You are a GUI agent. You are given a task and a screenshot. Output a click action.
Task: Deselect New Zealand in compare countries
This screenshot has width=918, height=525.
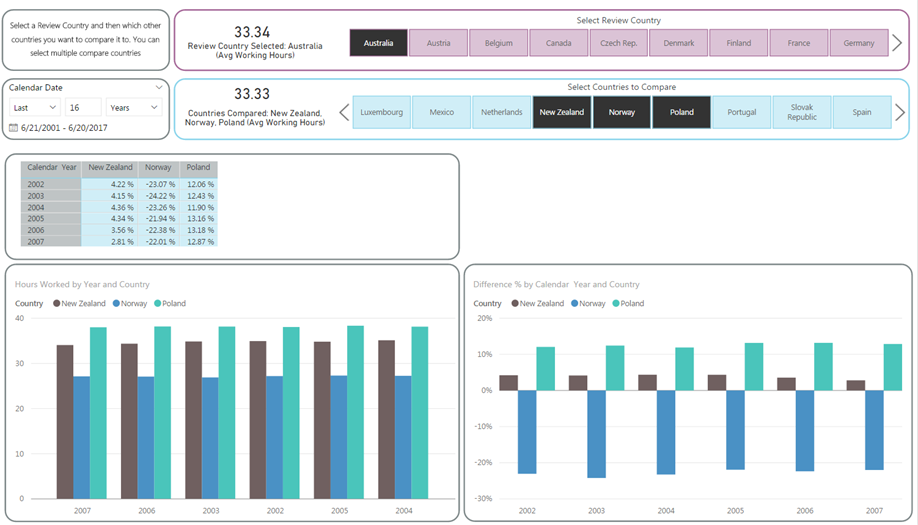561,112
